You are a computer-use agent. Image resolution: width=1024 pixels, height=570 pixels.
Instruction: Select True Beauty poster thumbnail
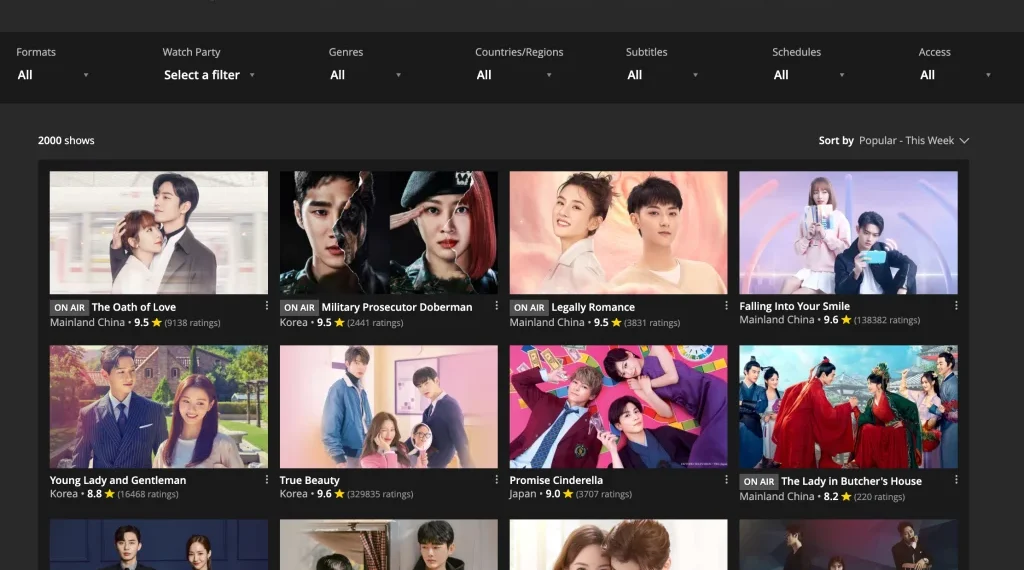389,406
